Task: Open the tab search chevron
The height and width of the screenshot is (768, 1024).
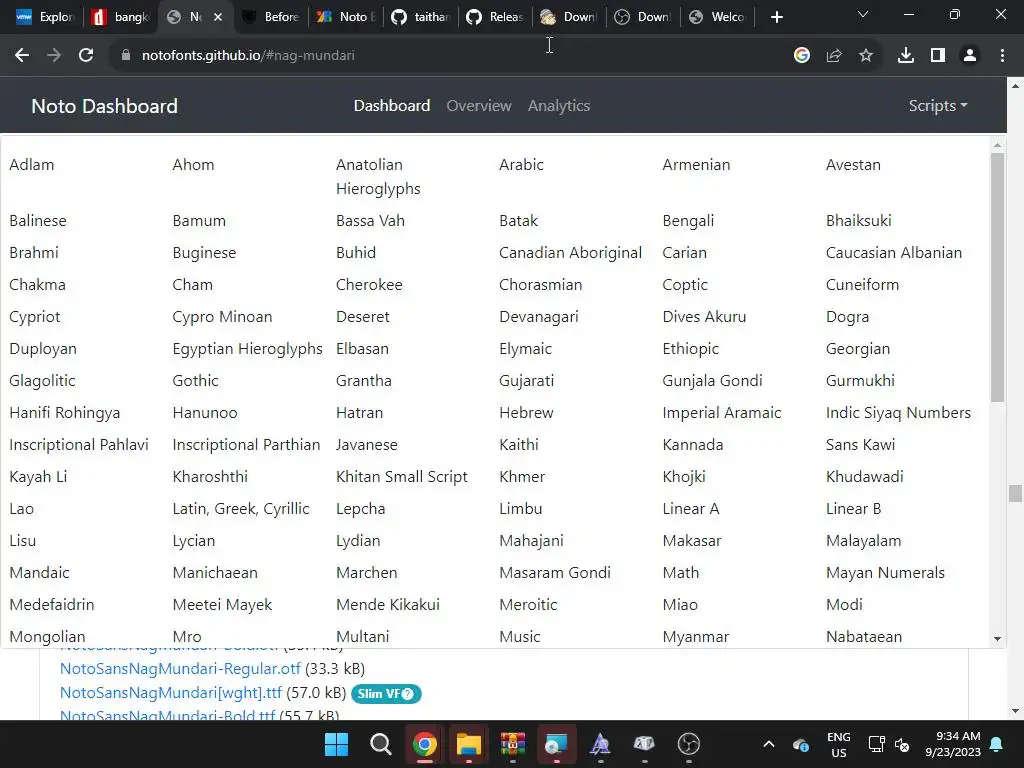Action: tap(863, 14)
